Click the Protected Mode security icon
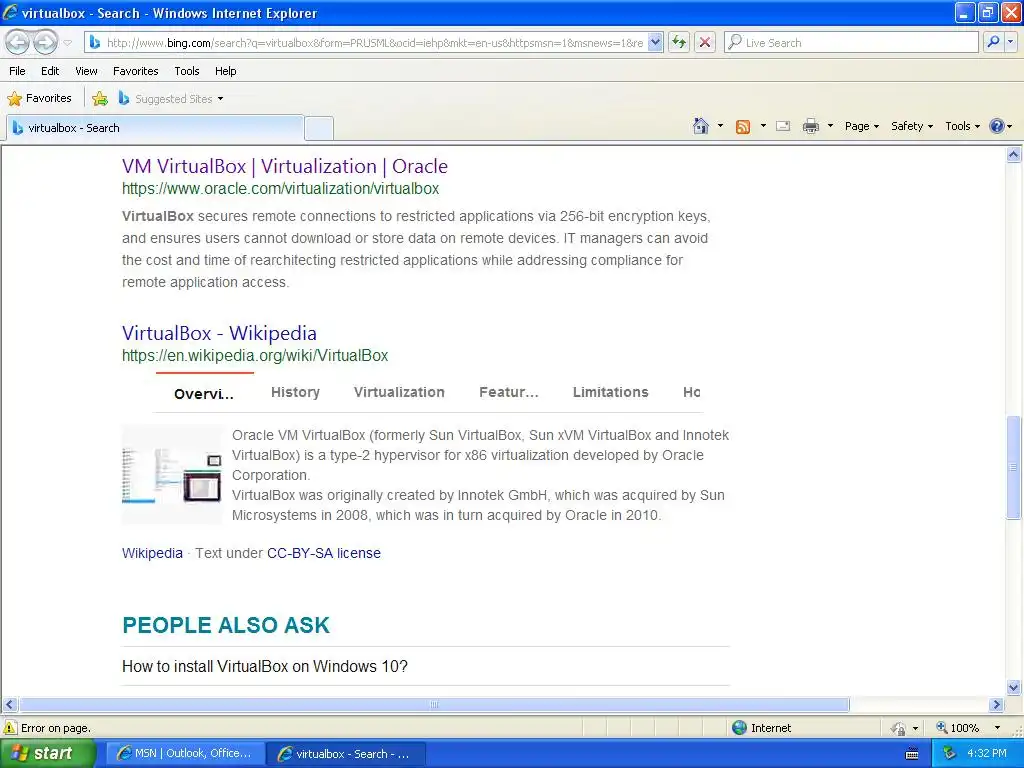This screenshot has height=768, width=1024. [x=899, y=728]
